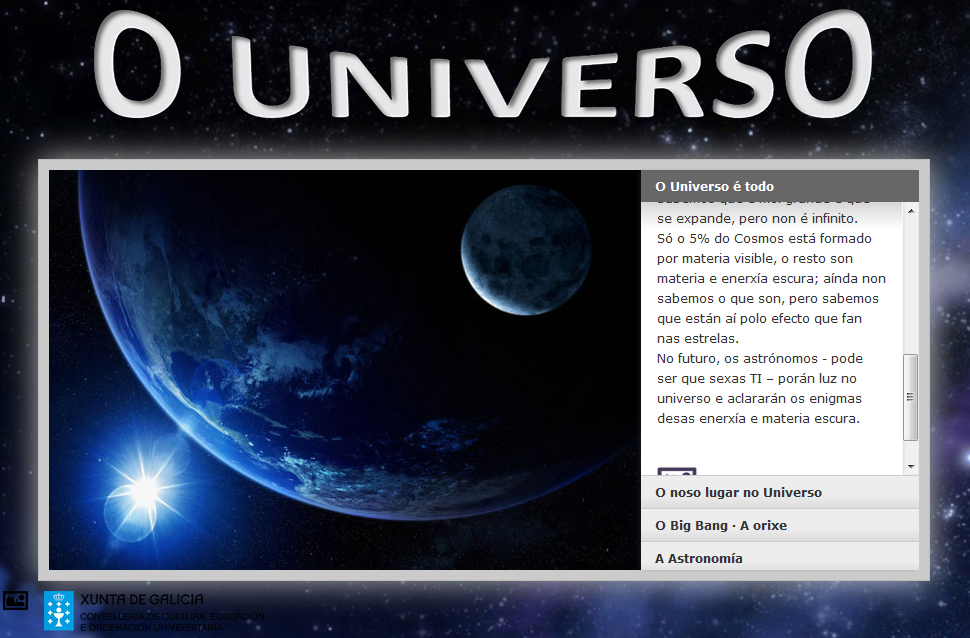This screenshot has height=638, width=970.
Task: Click the scrollbar up arrow
Action: (x=911, y=211)
